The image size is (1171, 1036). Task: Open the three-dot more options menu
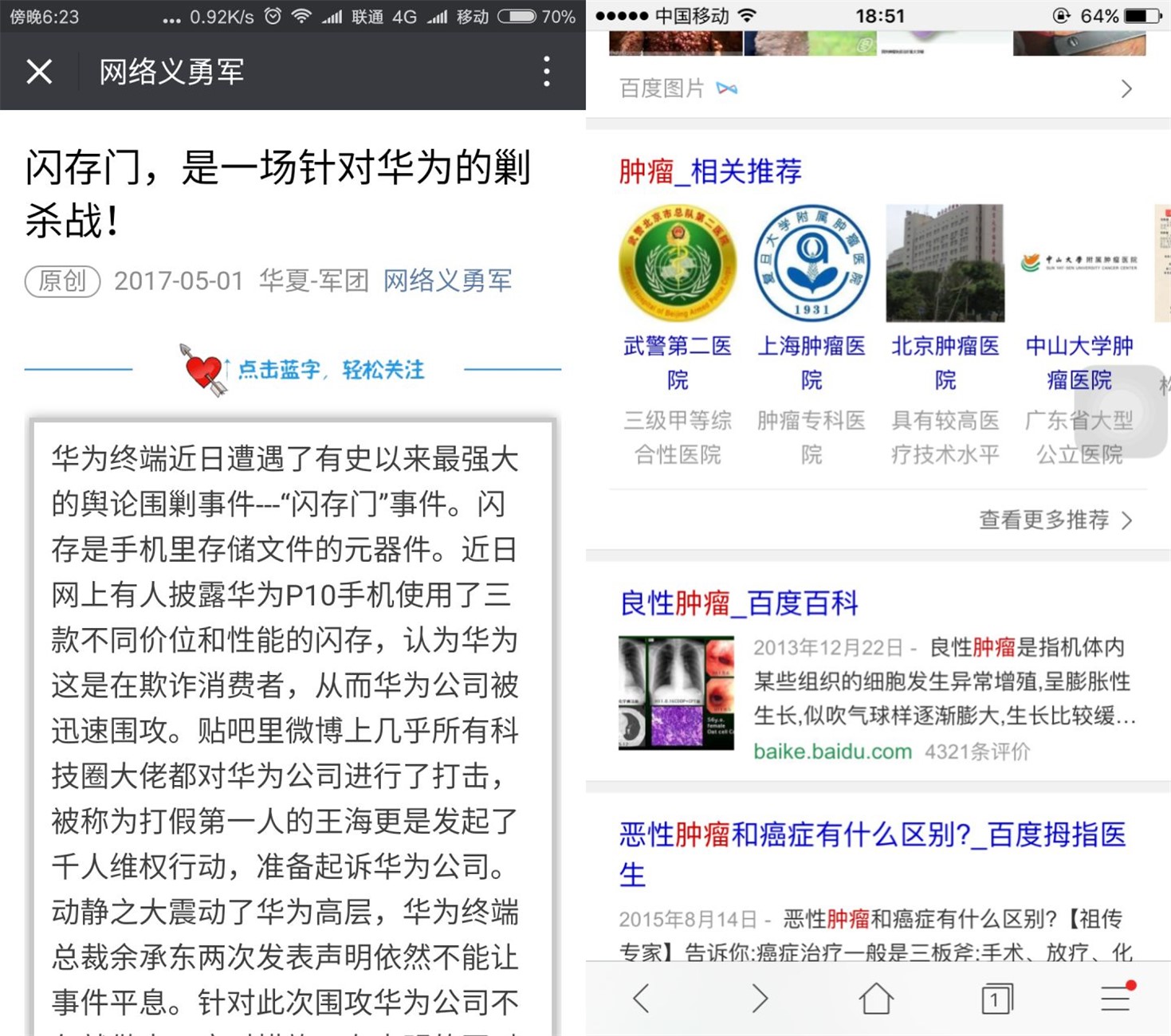click(546, 72)
